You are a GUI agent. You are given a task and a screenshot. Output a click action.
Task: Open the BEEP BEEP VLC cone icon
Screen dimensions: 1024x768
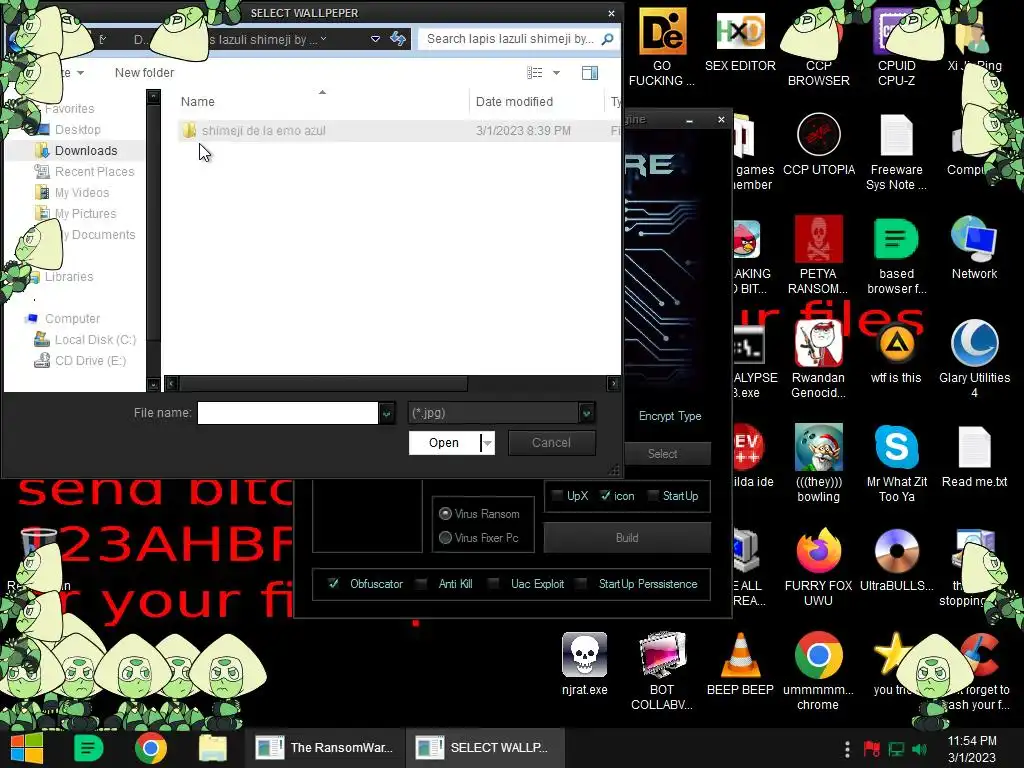[x=740, y=664]
